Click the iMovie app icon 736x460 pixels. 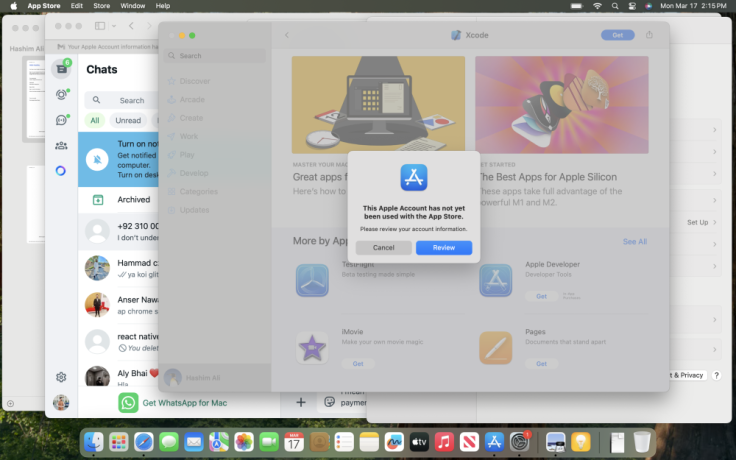click(312, 348)
